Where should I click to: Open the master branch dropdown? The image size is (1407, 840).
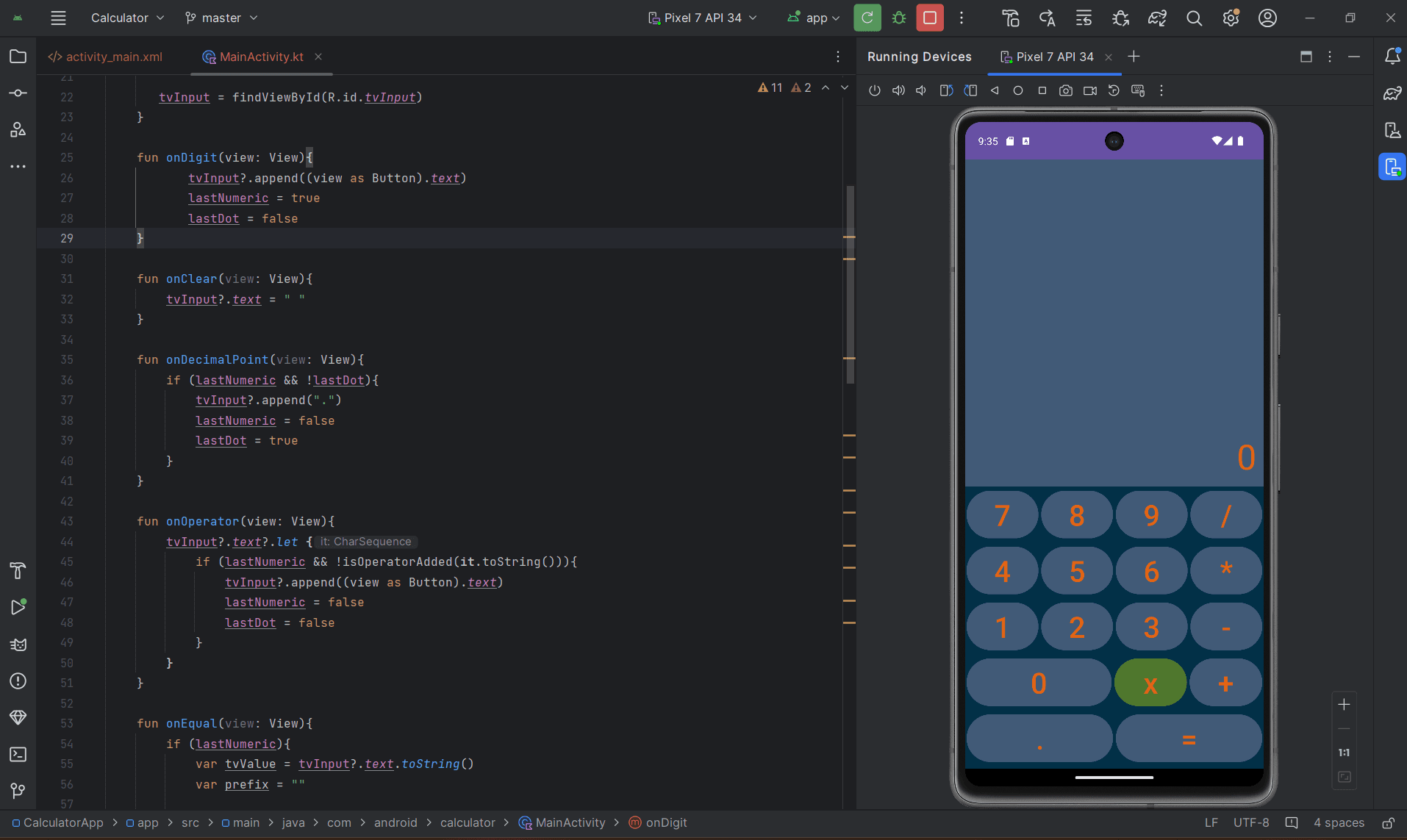(221, 18)
